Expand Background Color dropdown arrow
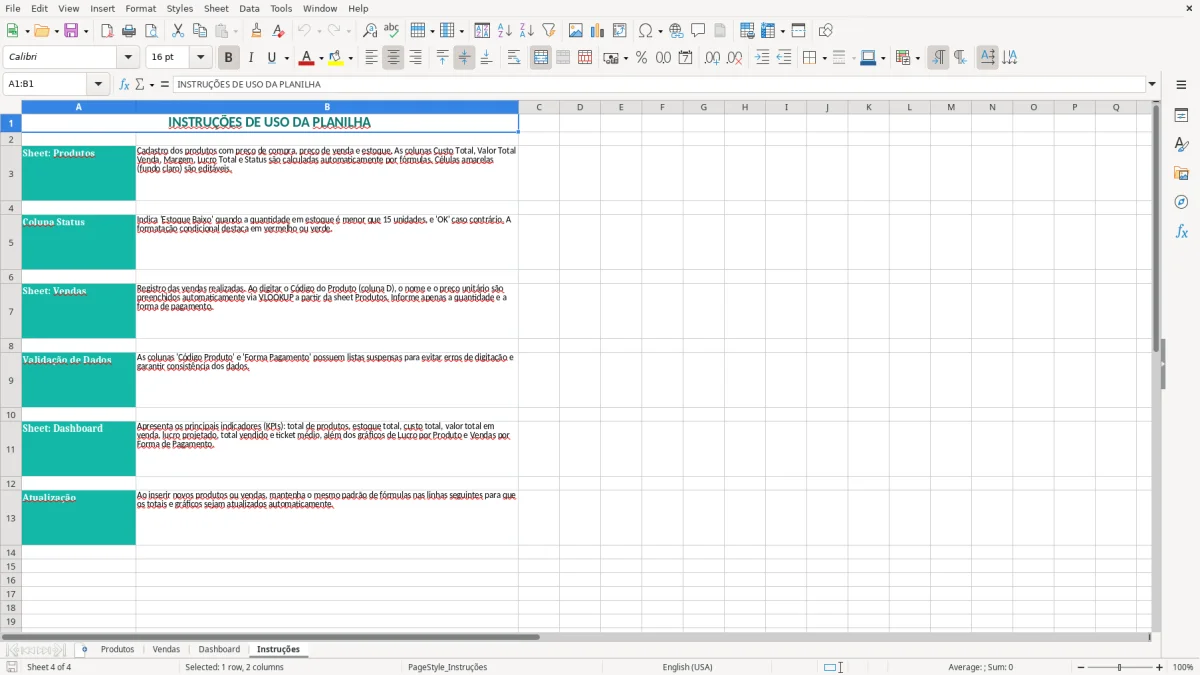1200x675 pixels. click(x=350, y=58)
